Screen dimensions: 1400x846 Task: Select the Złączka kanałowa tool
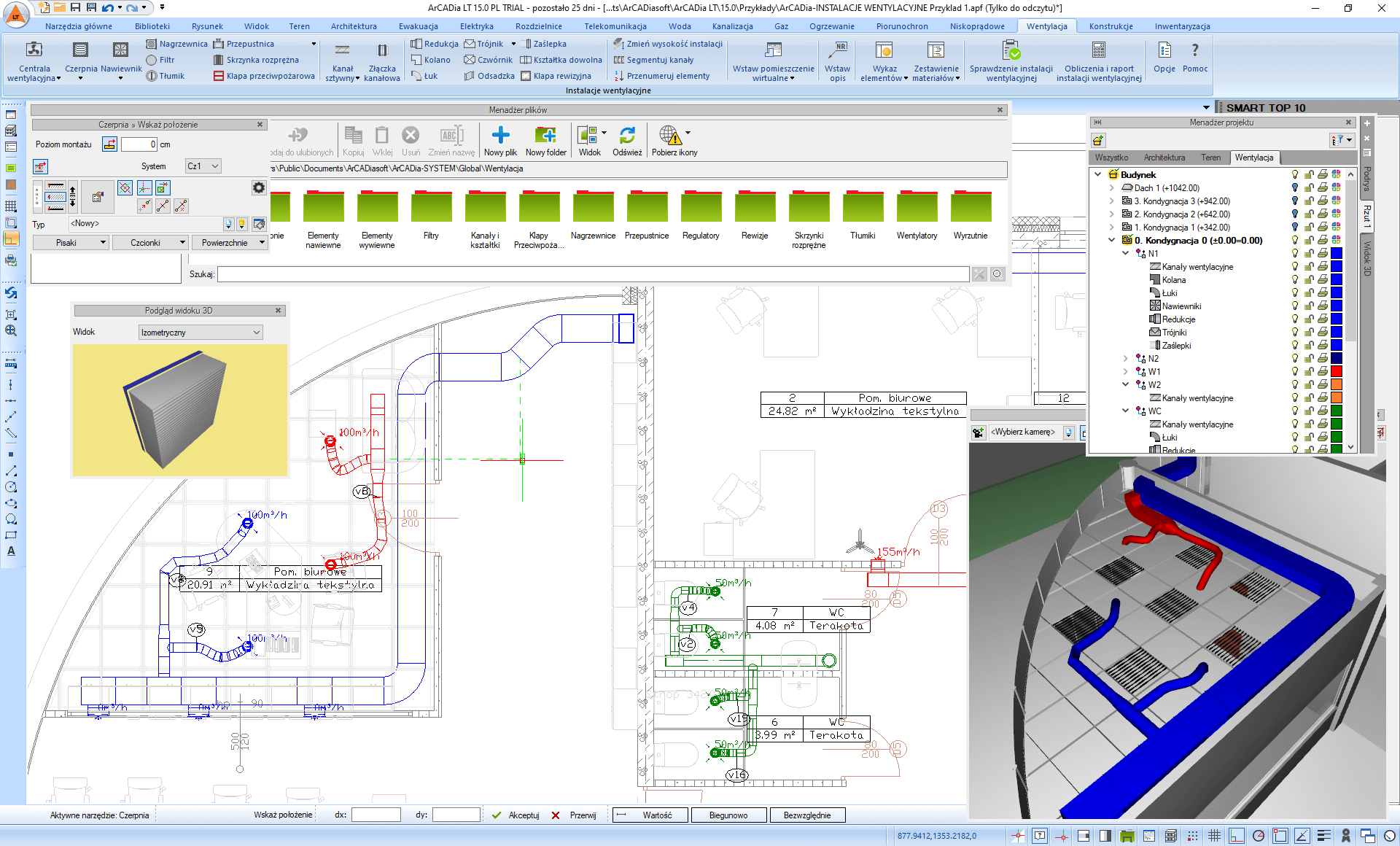pyautogui.click(x=382, y=61)
